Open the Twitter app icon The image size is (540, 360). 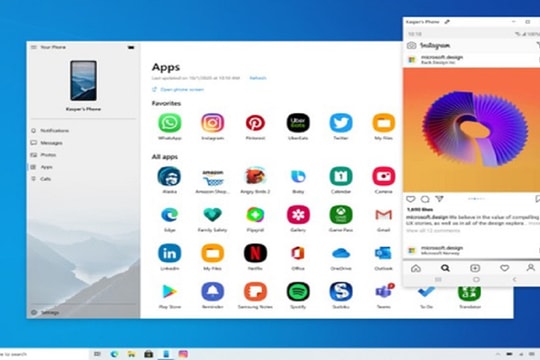pos(341,123)
